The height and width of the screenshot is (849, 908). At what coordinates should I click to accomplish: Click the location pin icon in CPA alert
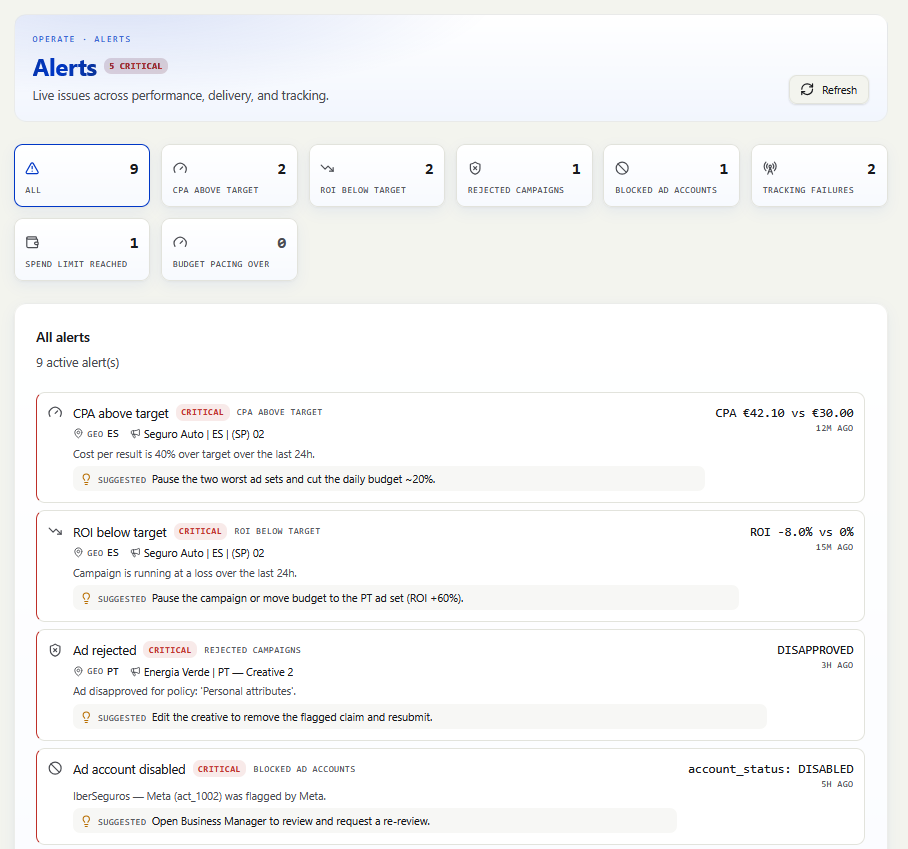(78, 434)
